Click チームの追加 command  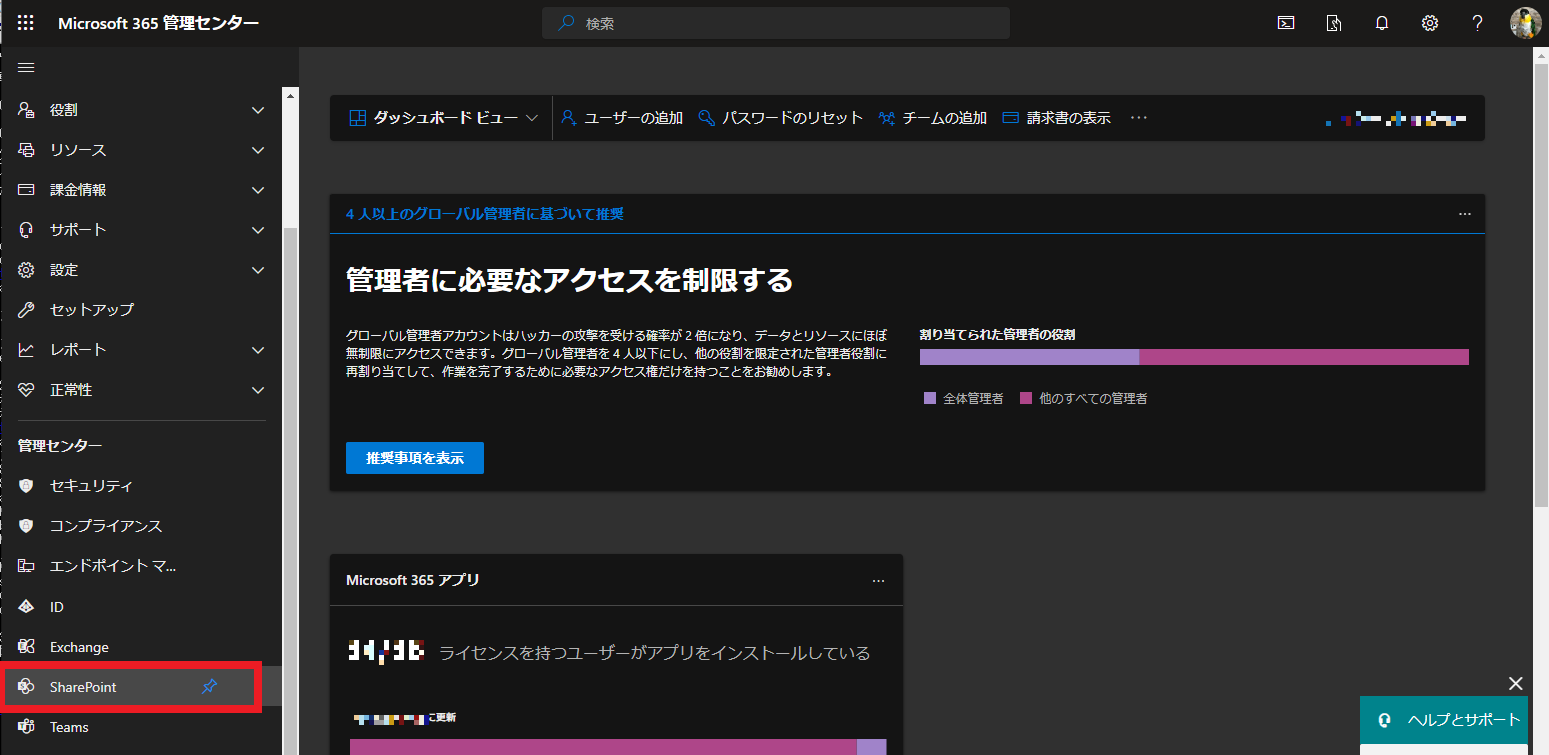coord(933,118)
